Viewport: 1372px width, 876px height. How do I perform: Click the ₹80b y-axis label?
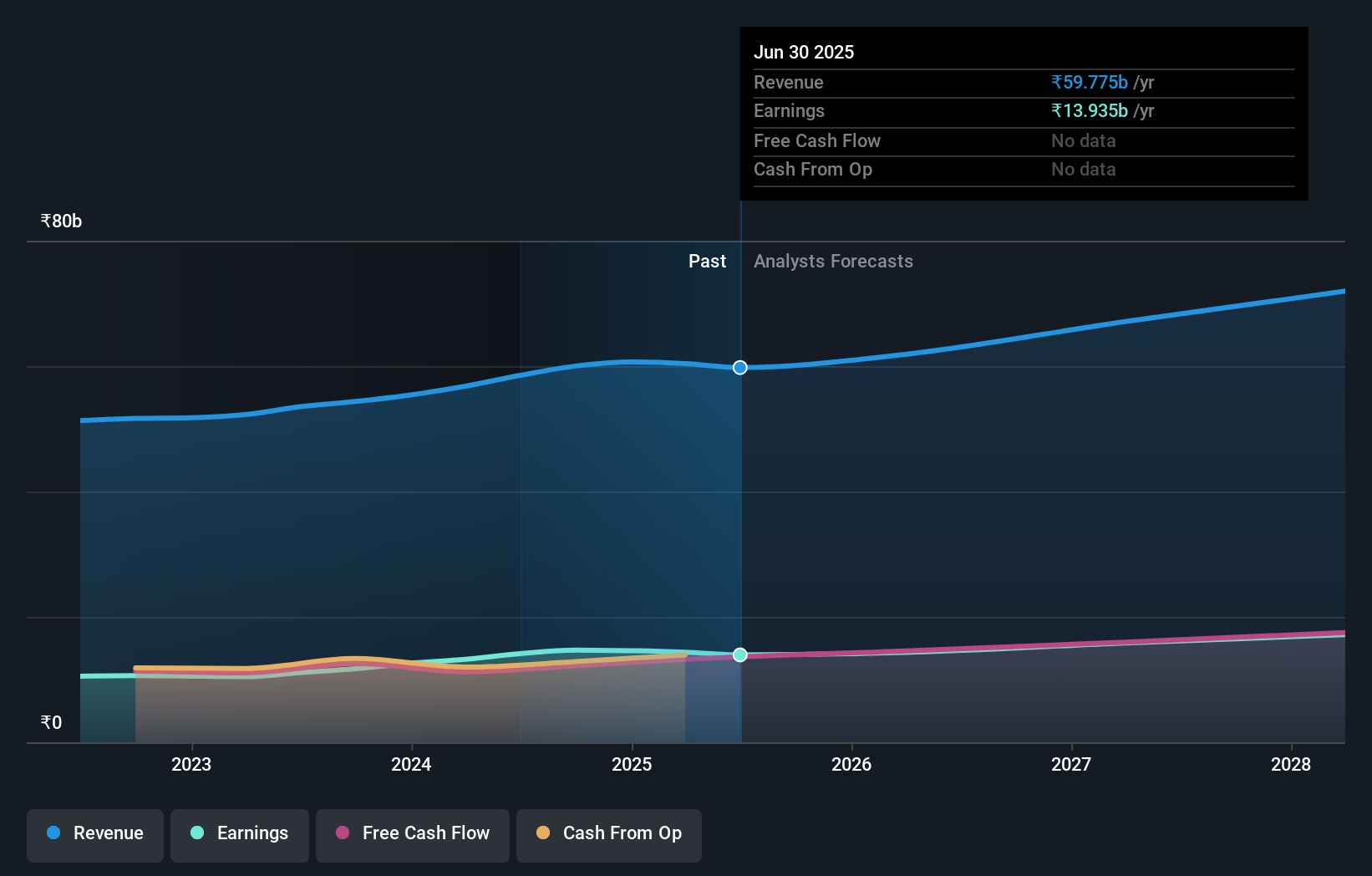pos(61,222)
